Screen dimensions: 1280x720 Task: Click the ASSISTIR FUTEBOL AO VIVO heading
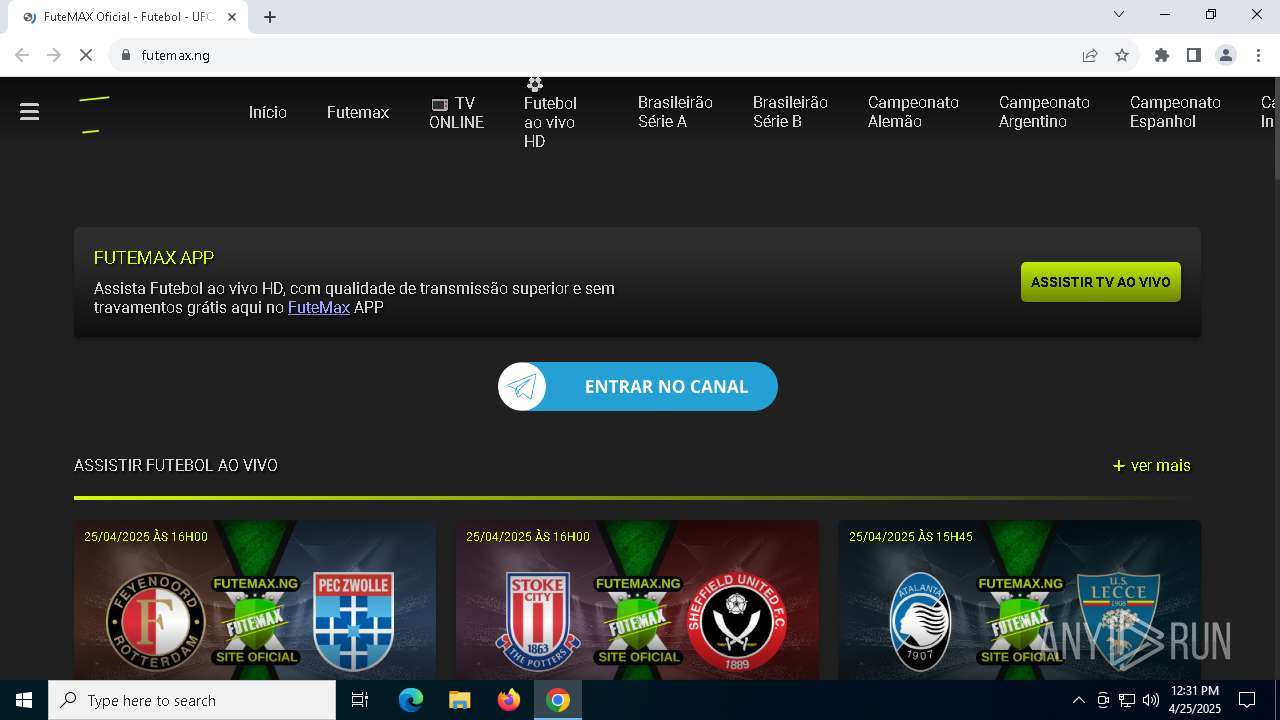tap(176, 465)
